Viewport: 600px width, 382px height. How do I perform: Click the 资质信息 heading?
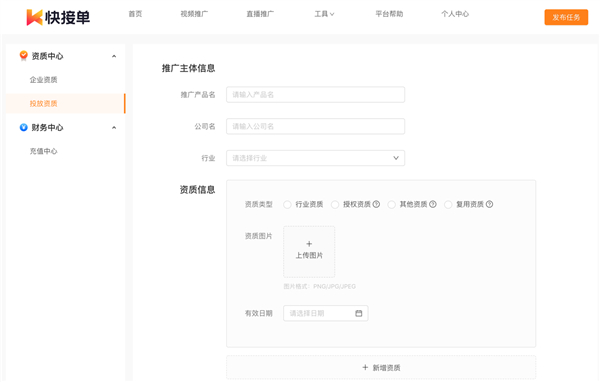coord(197,190)
